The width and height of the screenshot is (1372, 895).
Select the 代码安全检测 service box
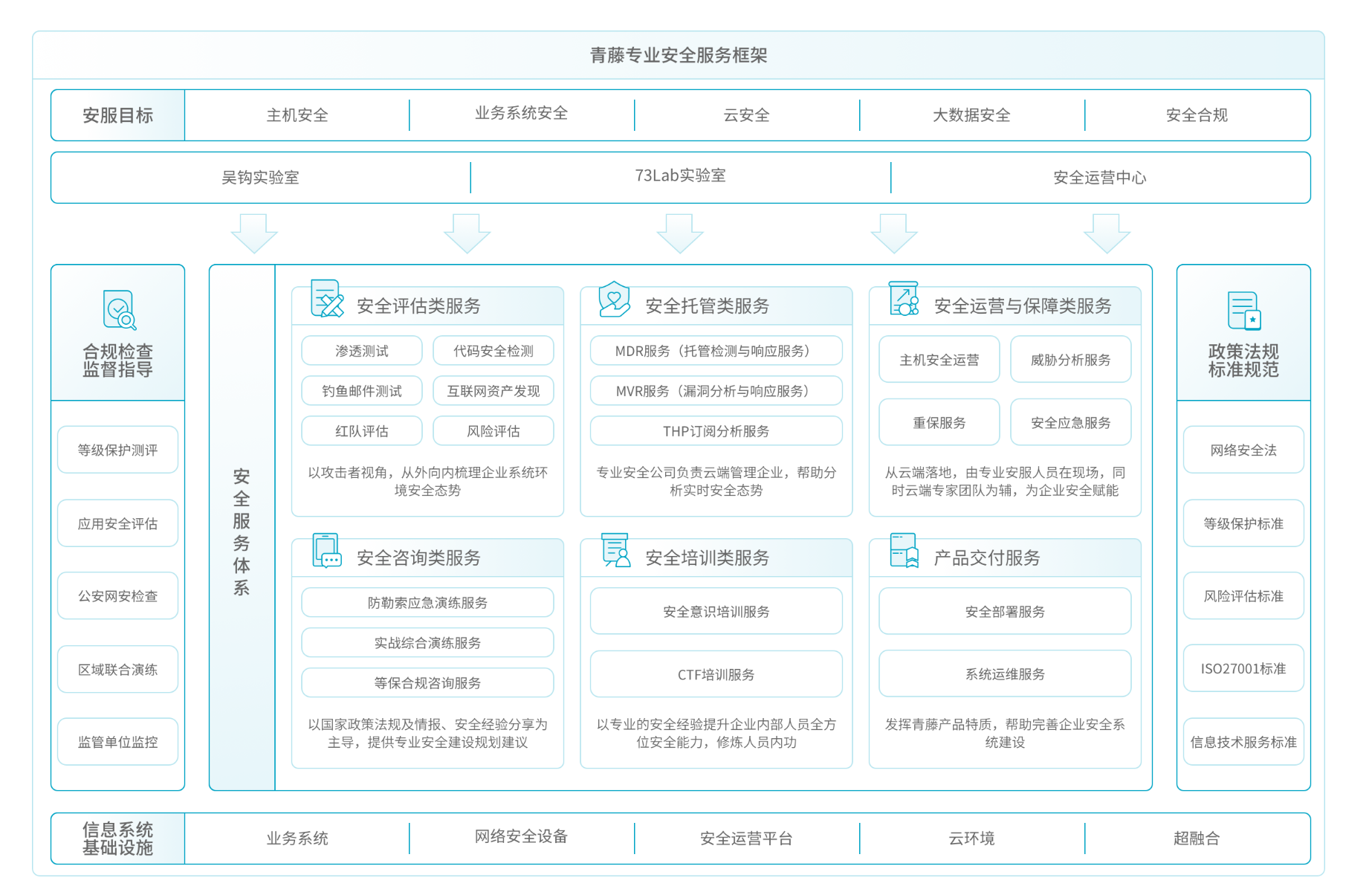(x=494, y=351)
